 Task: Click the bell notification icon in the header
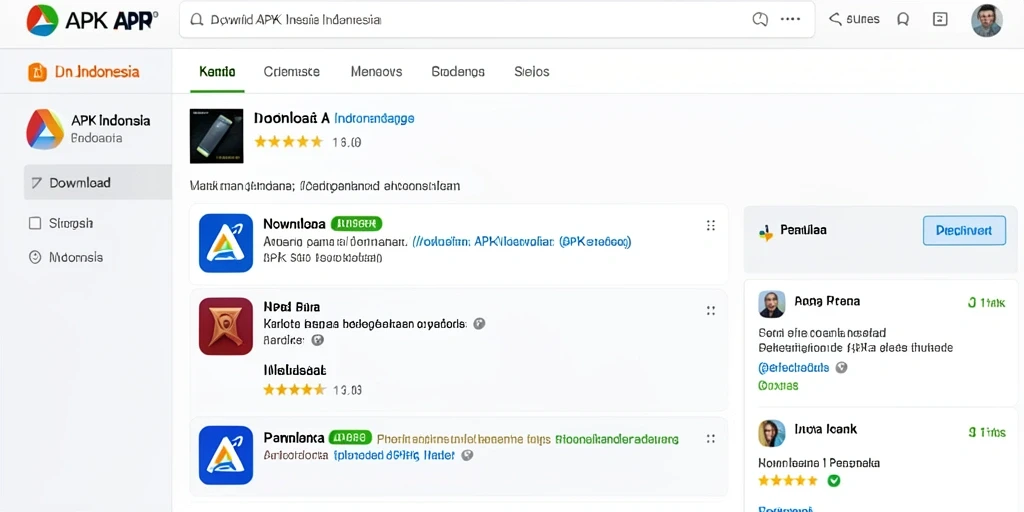point(903,20)
